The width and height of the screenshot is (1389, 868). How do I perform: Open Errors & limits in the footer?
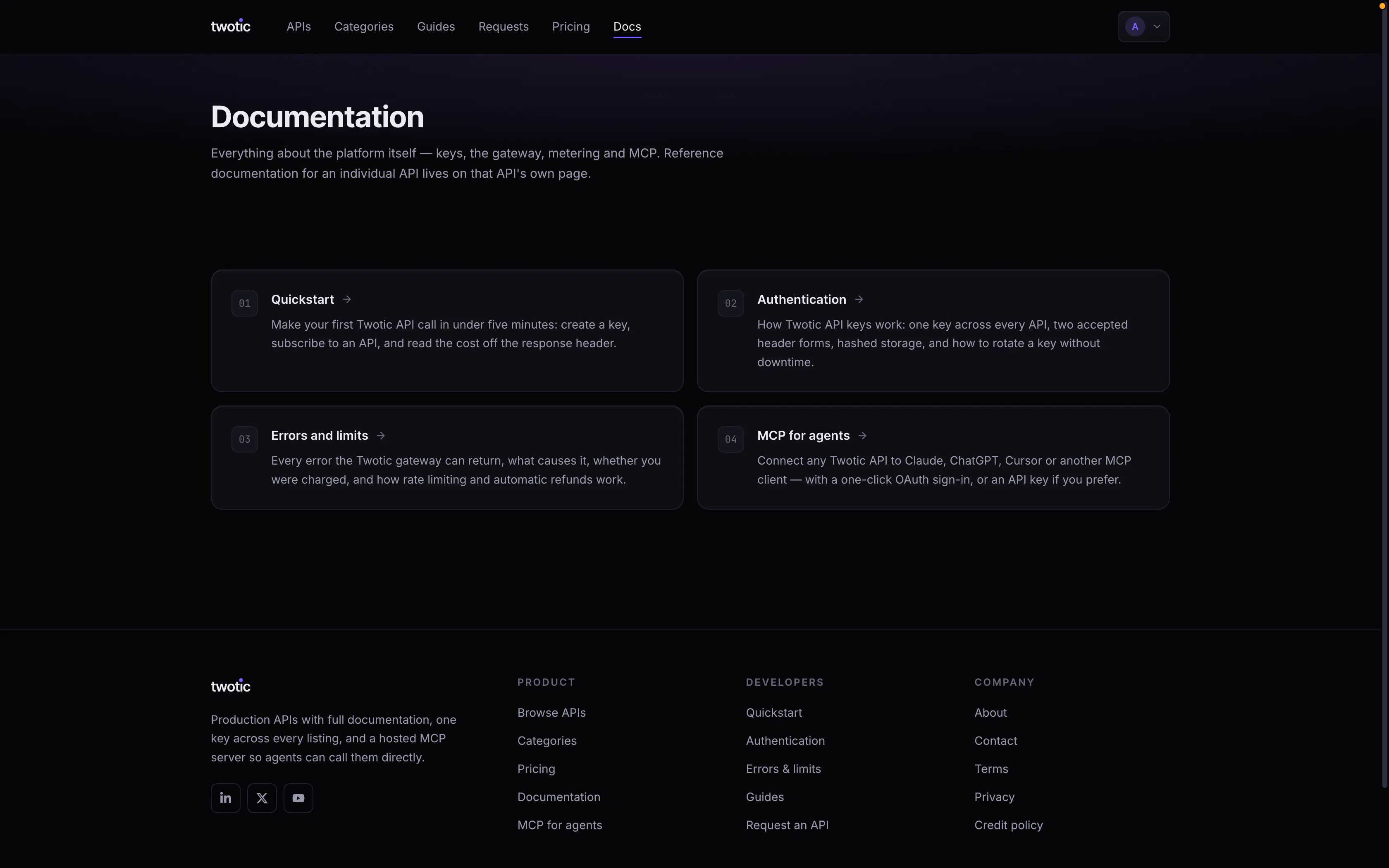point(783,769)
